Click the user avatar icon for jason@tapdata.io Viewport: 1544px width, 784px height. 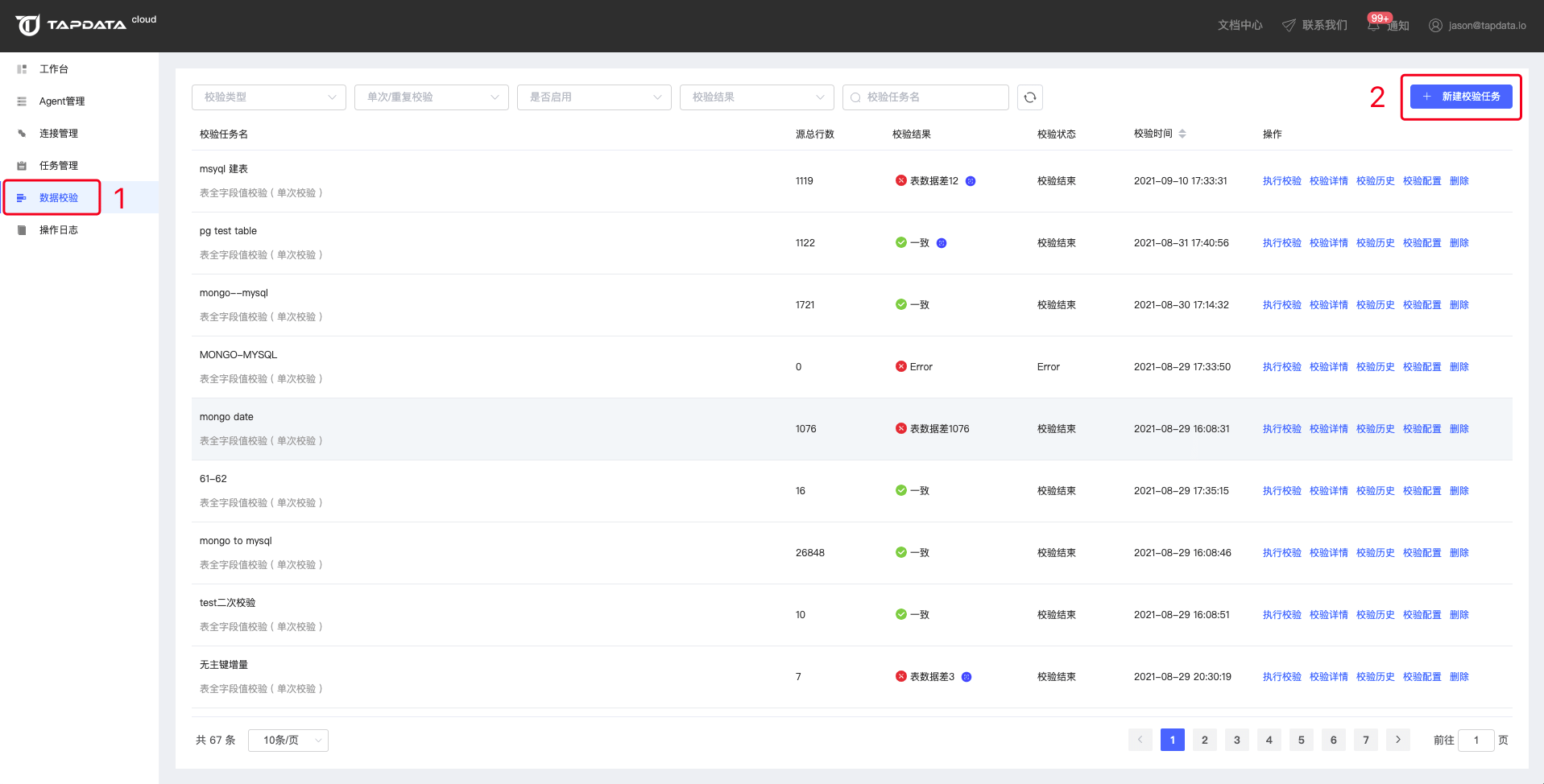point(1435,25)
